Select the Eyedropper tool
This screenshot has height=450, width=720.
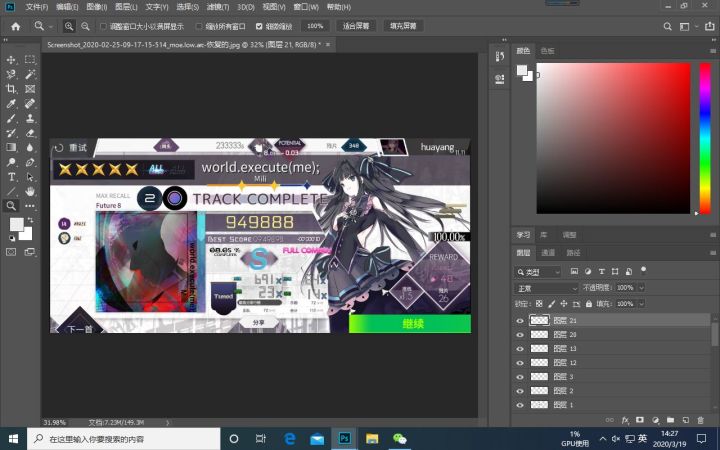pyautogui.click(x=11, y=104)
